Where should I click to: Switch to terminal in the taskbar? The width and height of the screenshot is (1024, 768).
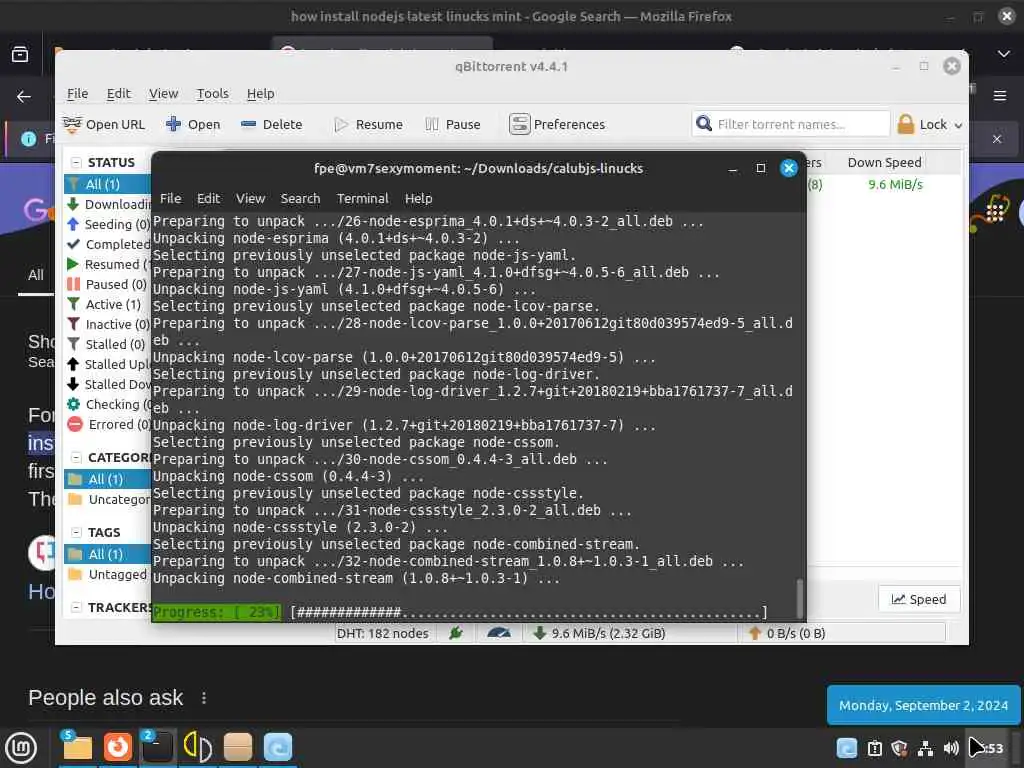157,747
